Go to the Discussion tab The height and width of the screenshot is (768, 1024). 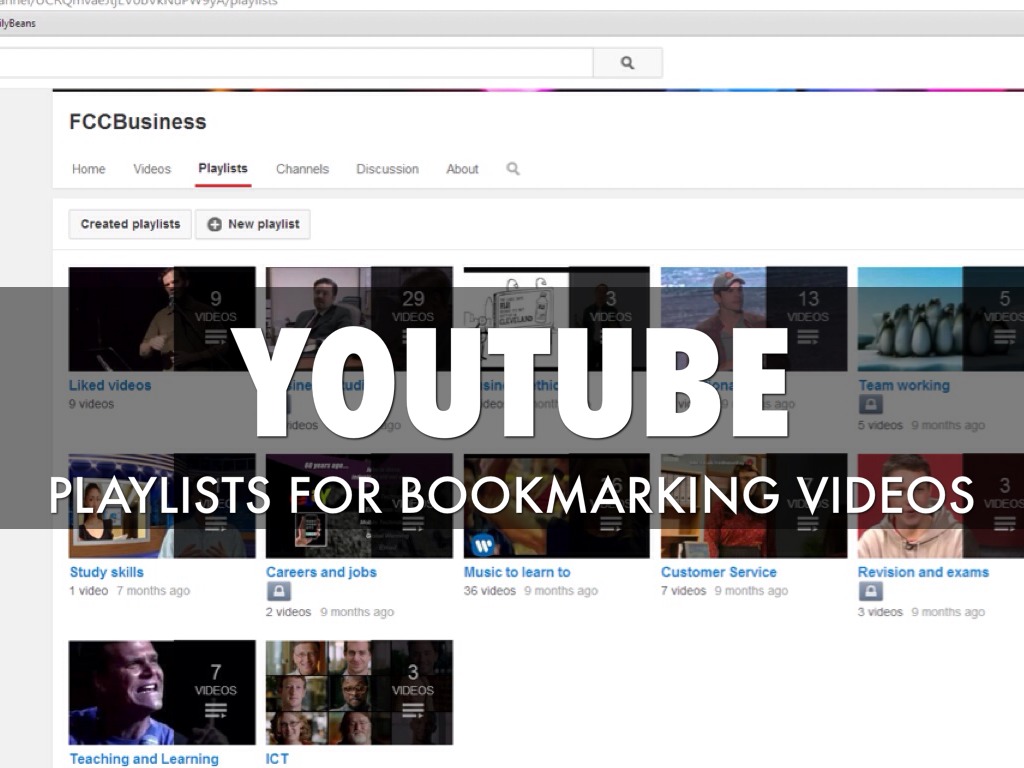tap(387, 169)
